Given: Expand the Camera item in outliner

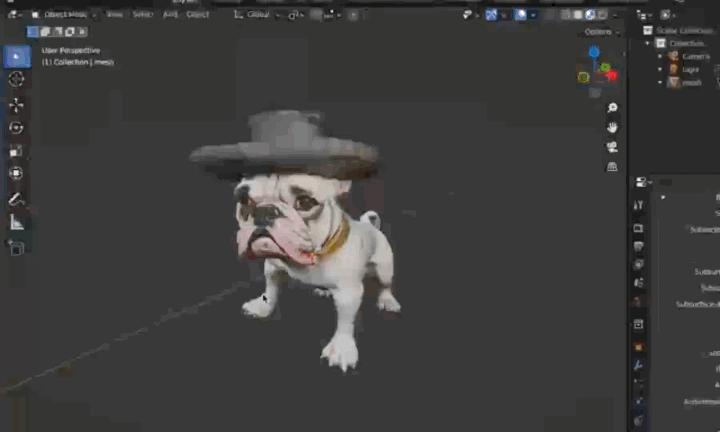Looking at the screenshot, I should [x=660, y=56].
